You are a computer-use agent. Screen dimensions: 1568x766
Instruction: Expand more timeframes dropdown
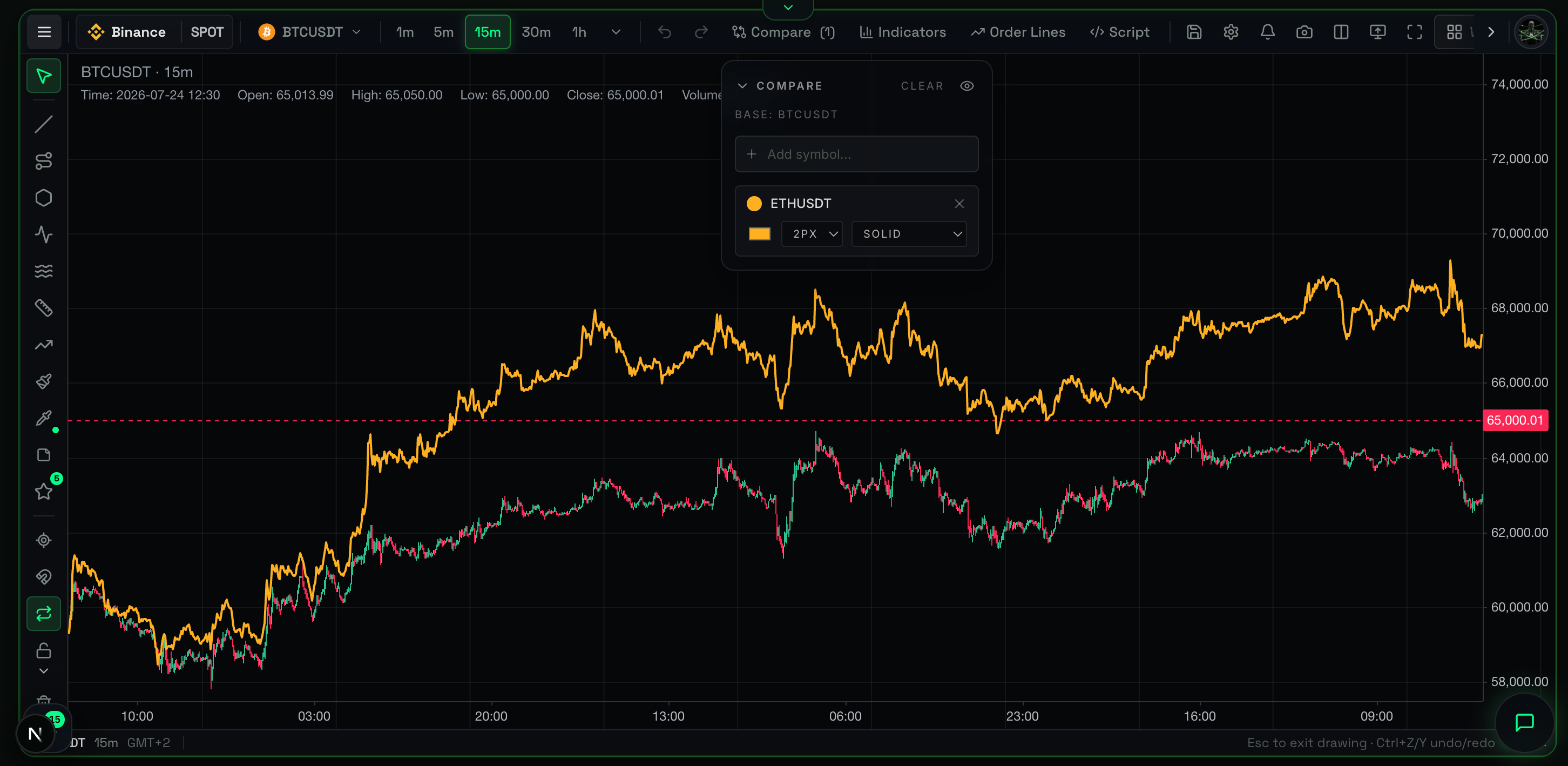616,32
